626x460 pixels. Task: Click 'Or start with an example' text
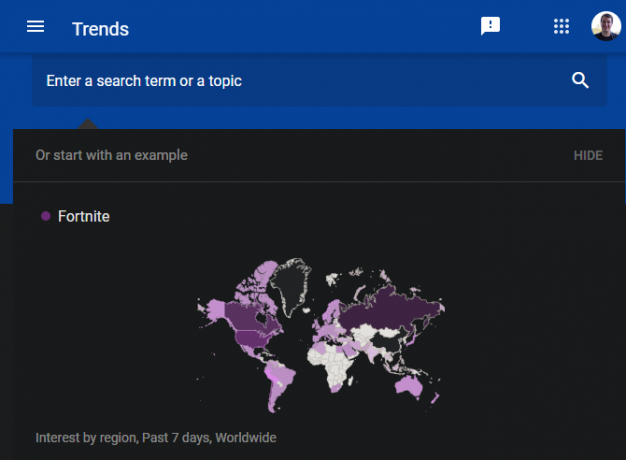point(111,155)
